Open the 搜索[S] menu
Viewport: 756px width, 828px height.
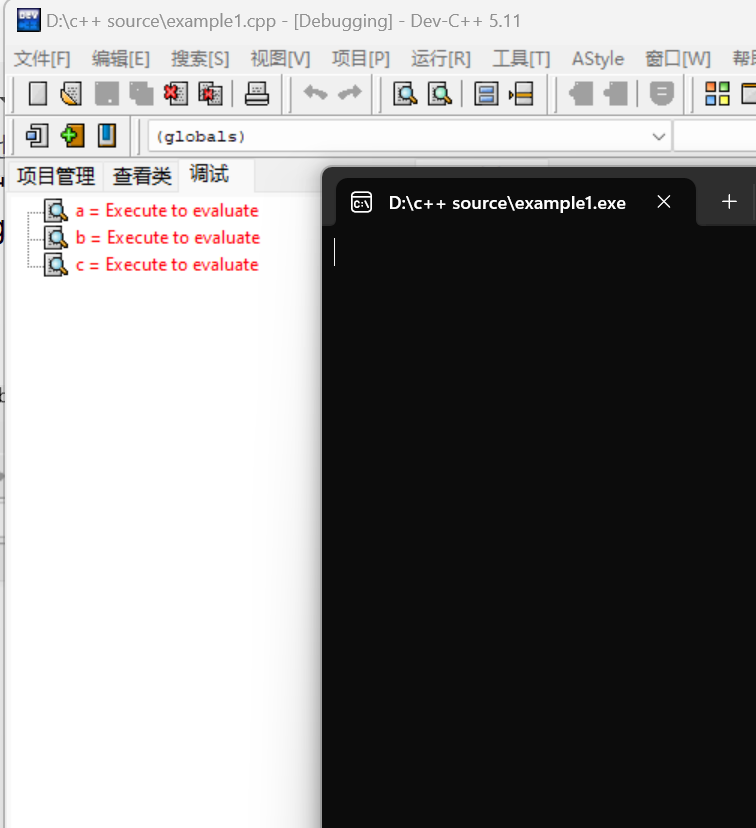[200, 59]
